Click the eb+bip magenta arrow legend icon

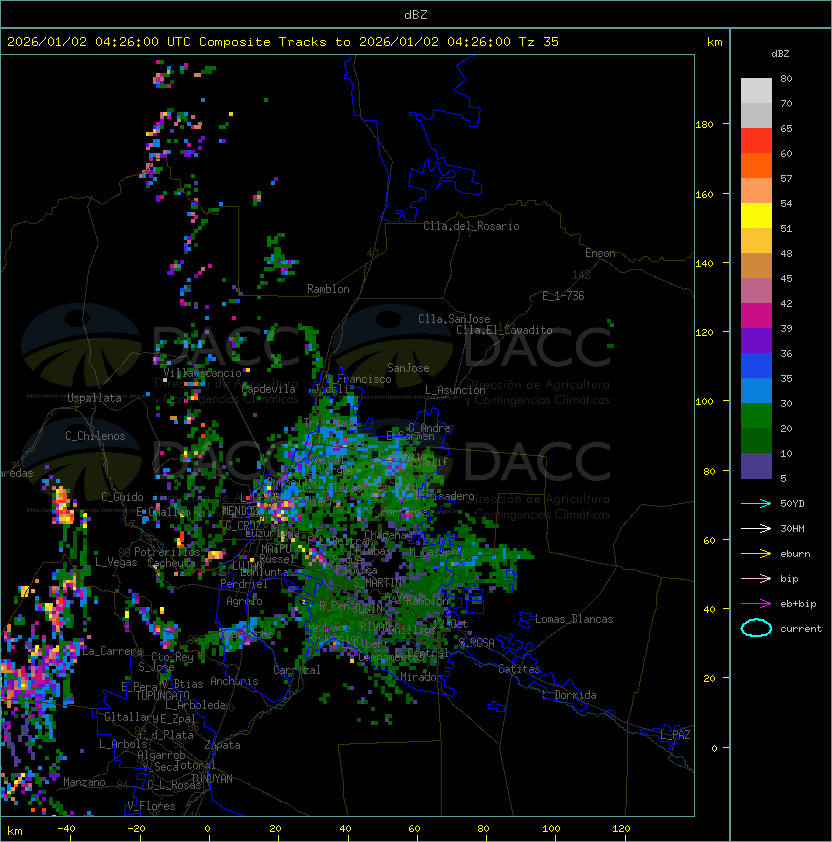756,604
